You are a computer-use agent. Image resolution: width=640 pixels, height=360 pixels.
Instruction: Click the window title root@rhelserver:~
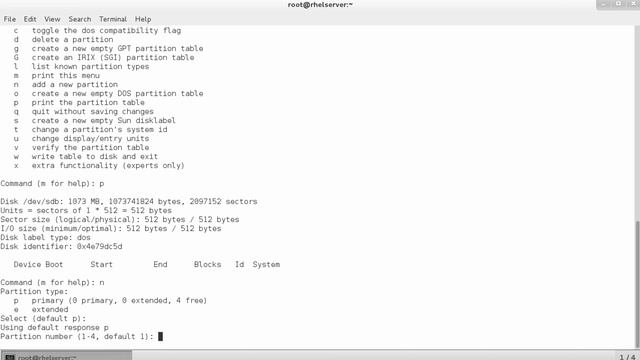pos(320,5)
